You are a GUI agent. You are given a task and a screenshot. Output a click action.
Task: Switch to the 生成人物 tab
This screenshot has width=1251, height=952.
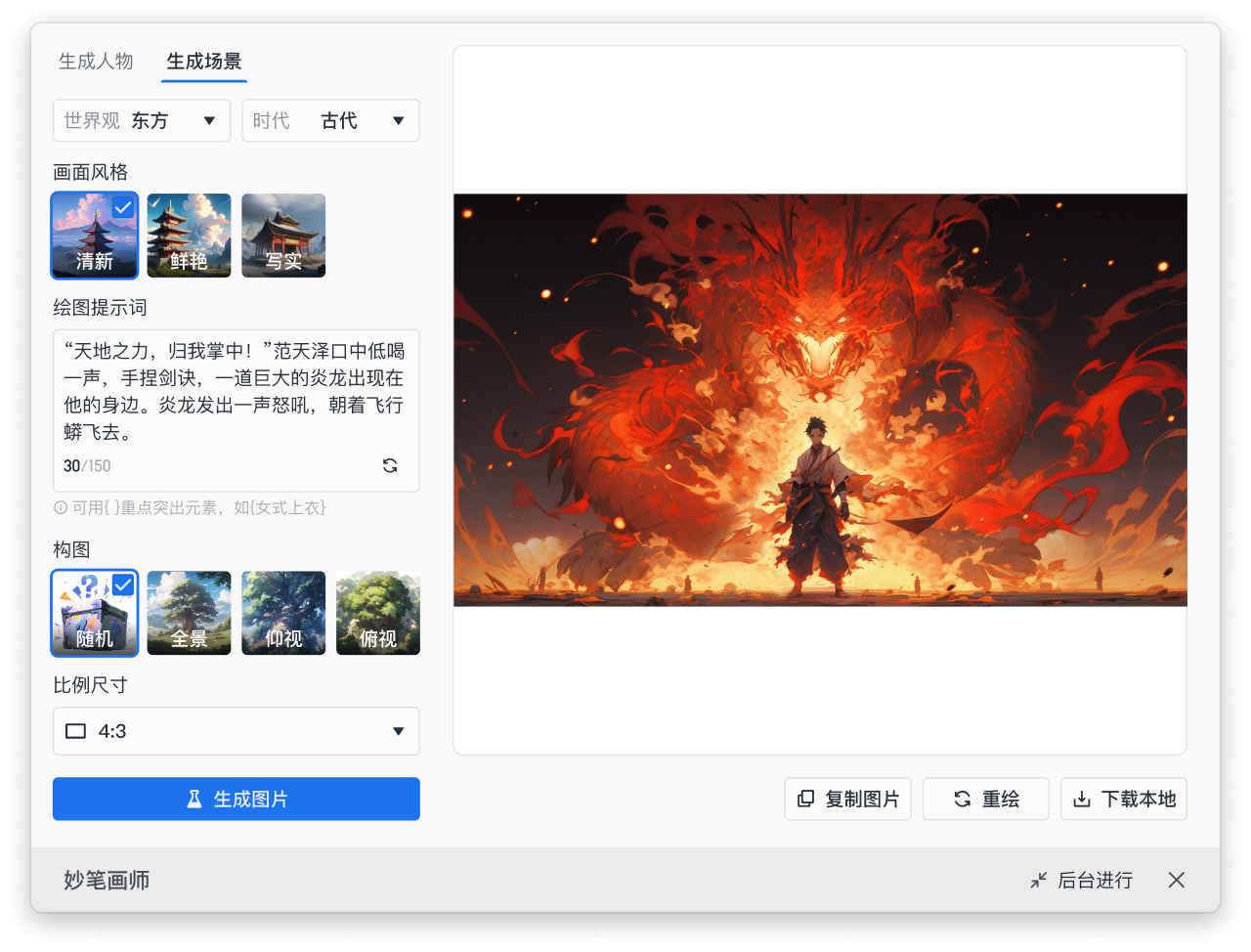[x=96, y=61]
